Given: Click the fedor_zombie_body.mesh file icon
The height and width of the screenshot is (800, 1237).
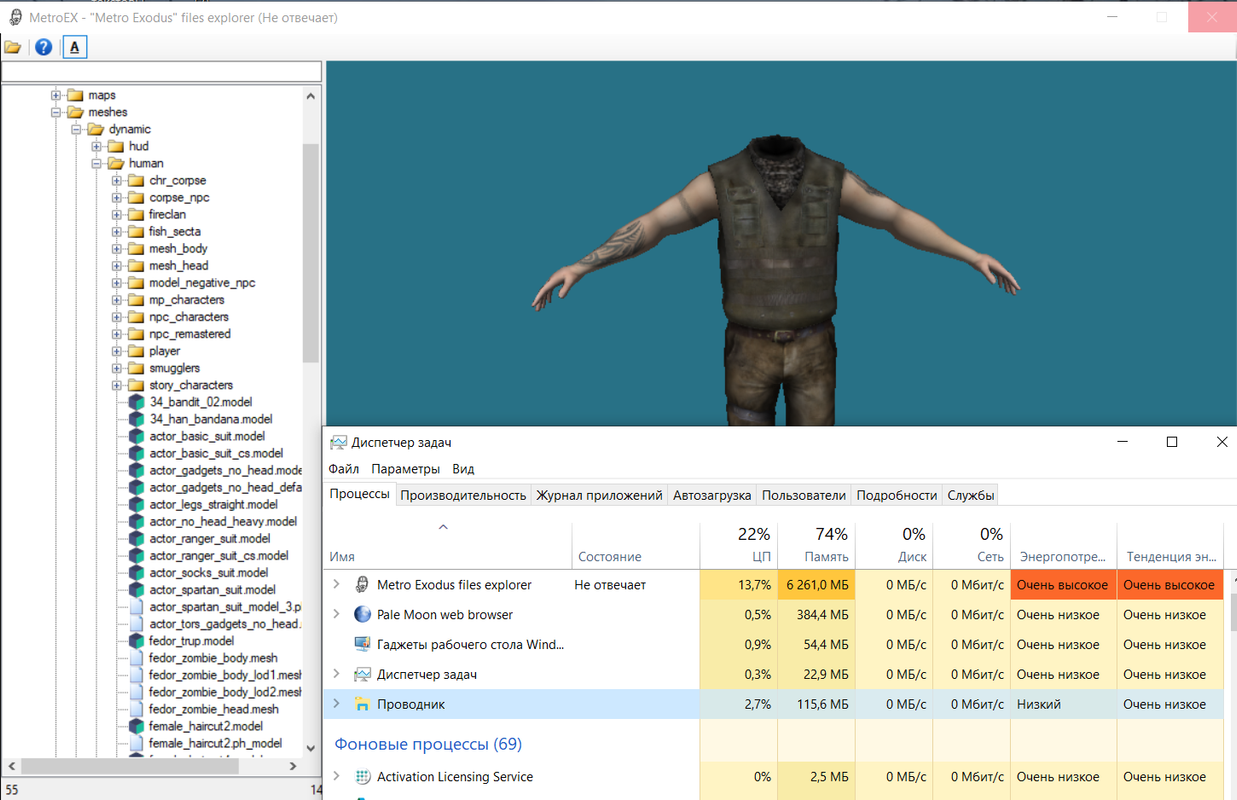Looking at the screenshot, I should [x=137, y=658].
